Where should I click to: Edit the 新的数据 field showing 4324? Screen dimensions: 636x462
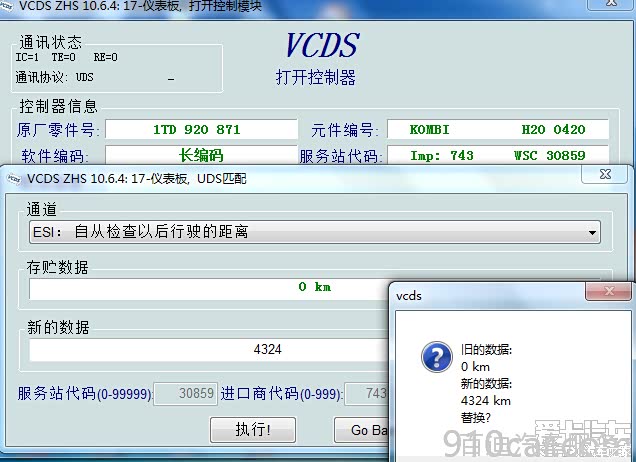point(209,349)
